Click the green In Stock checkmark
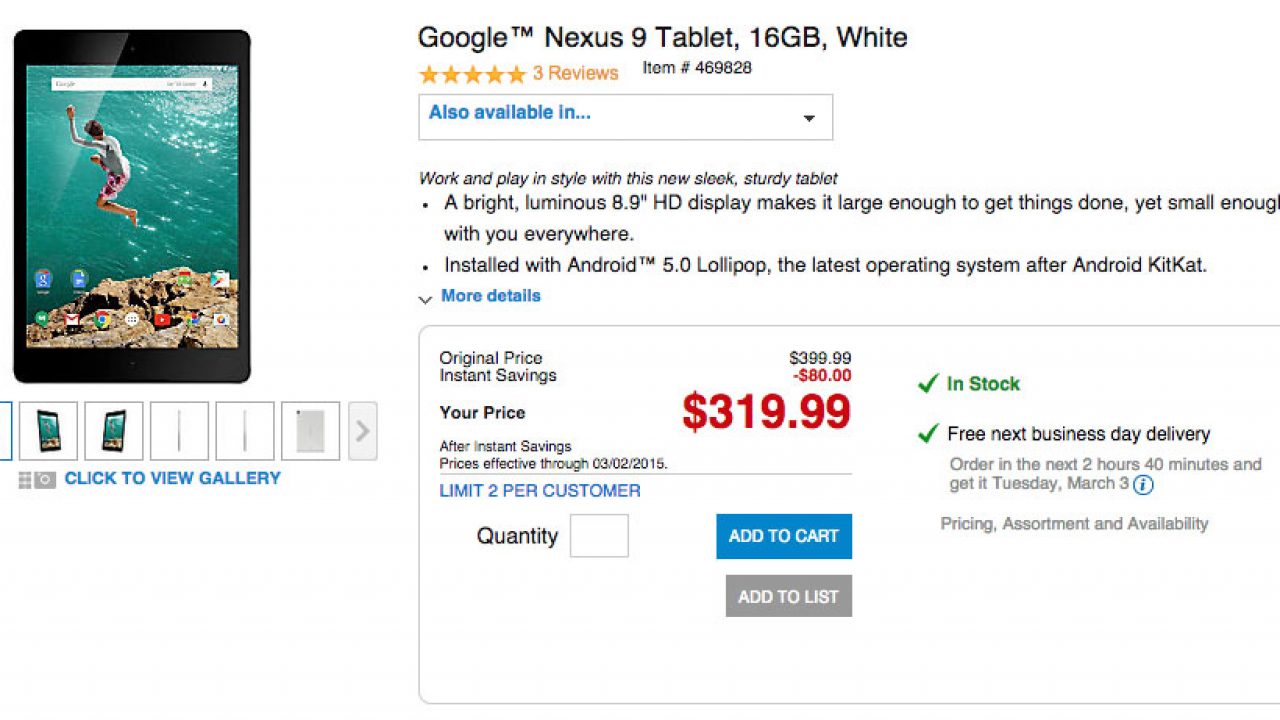The width and height of the screenshot is (1280, 720). tap(928, 384)
